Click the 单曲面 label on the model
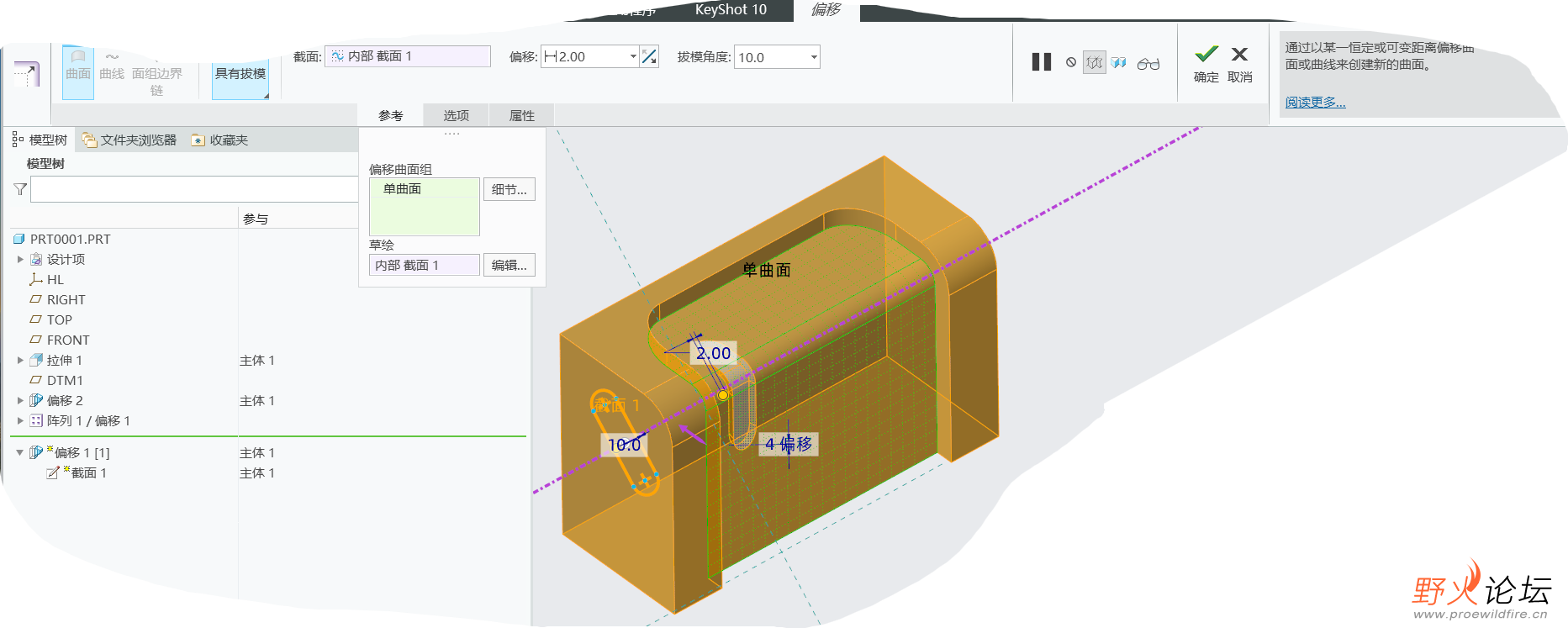 point(766,270)
